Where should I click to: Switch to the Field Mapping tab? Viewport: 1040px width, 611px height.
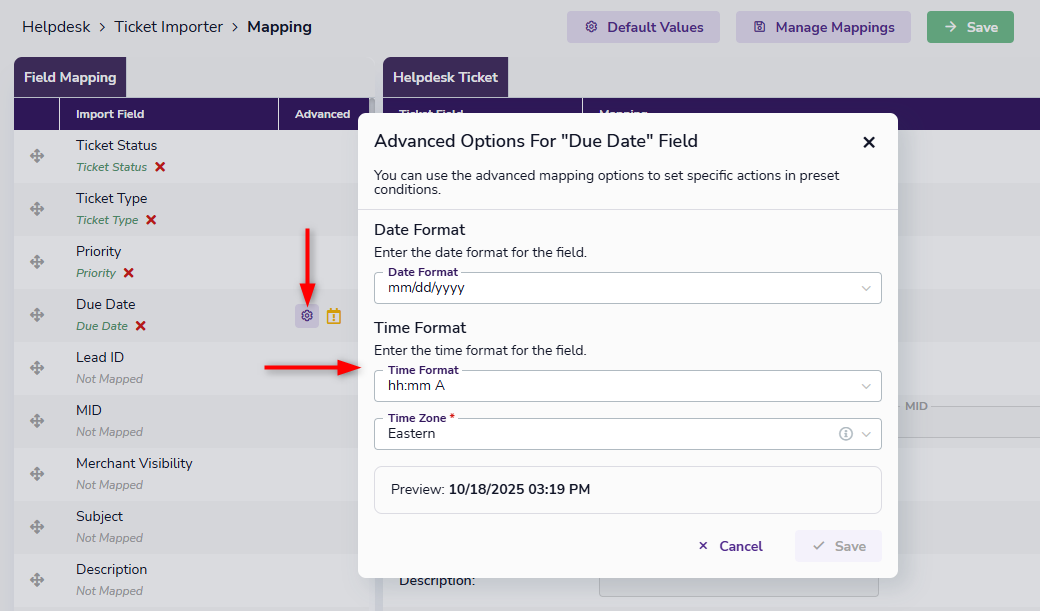[x=70, y=77]
